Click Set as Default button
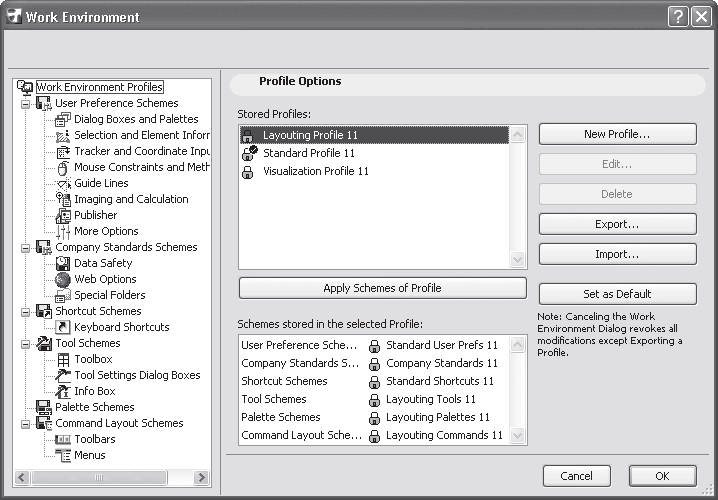718x500 pixels. coord(617,294)
